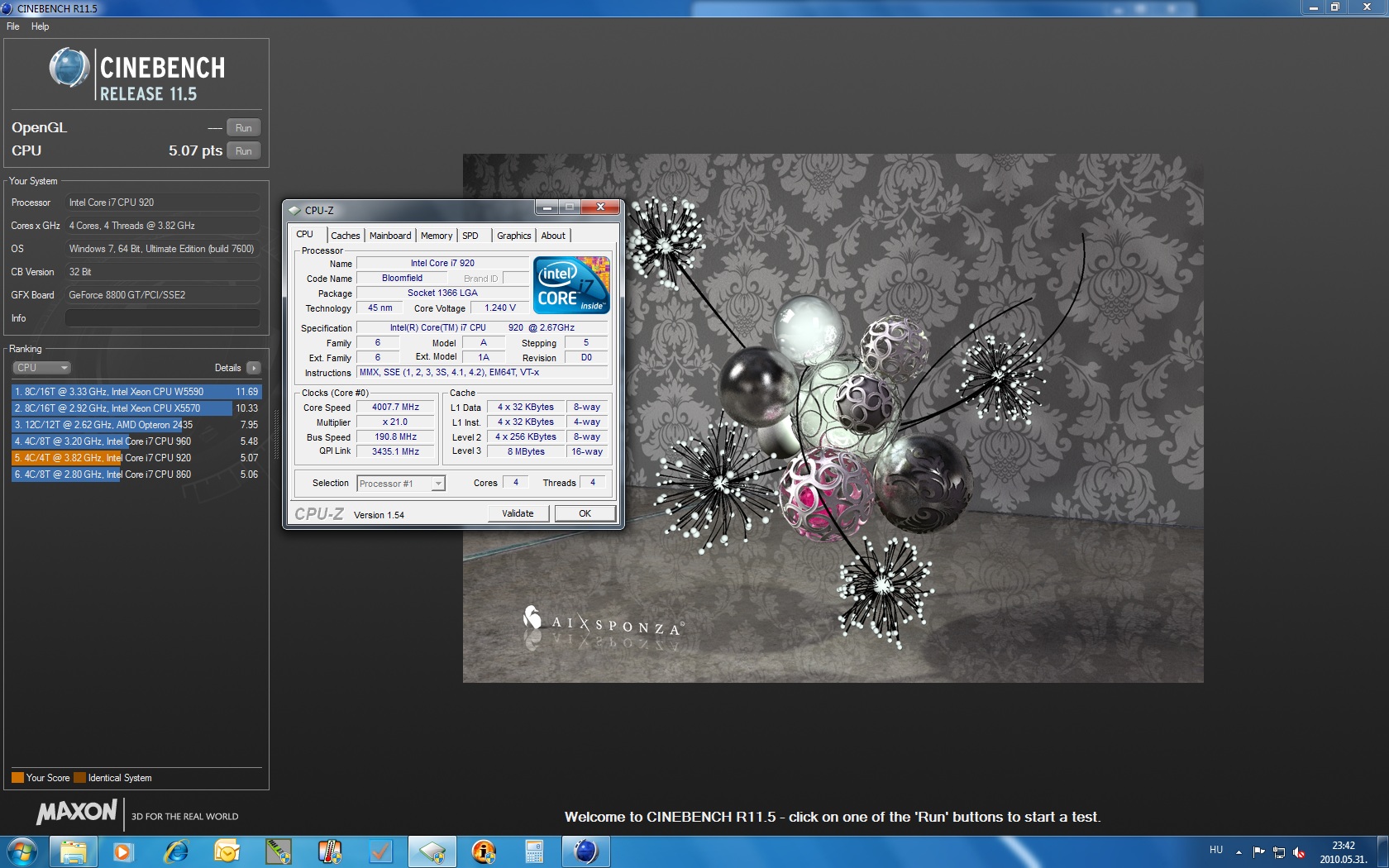
Task: Click the HU language indicator
Action: [1216, 850]
